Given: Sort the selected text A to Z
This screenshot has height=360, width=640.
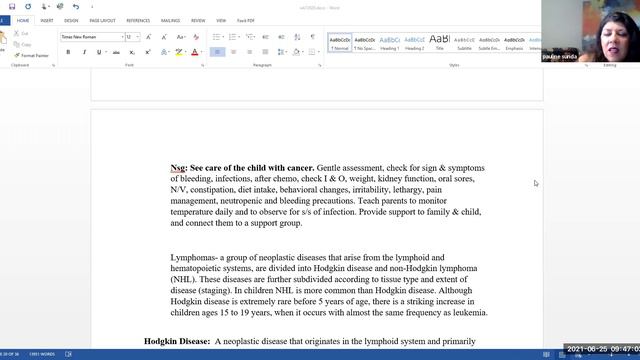Looking at the screenshot, I should tap(297, 37).
